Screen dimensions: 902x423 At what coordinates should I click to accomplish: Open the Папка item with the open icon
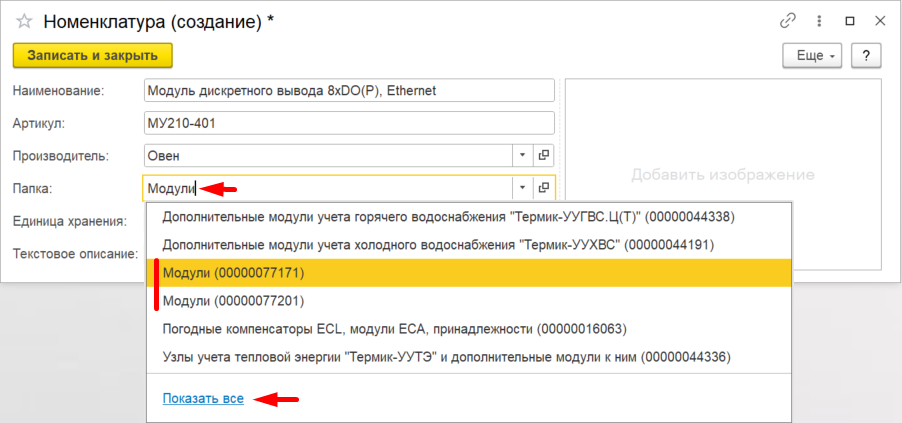[x=544, y=188]
